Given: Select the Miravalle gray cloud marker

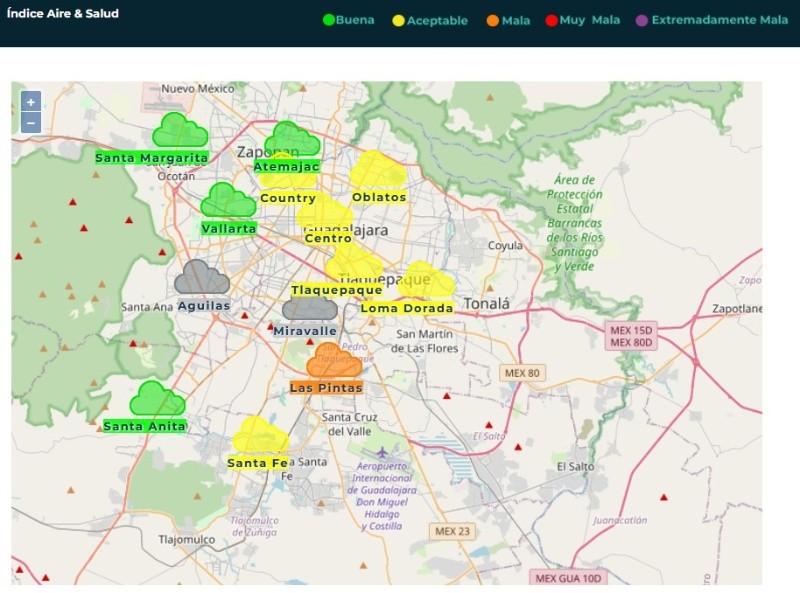Looking at the screenshot, I should click(309, 308).
